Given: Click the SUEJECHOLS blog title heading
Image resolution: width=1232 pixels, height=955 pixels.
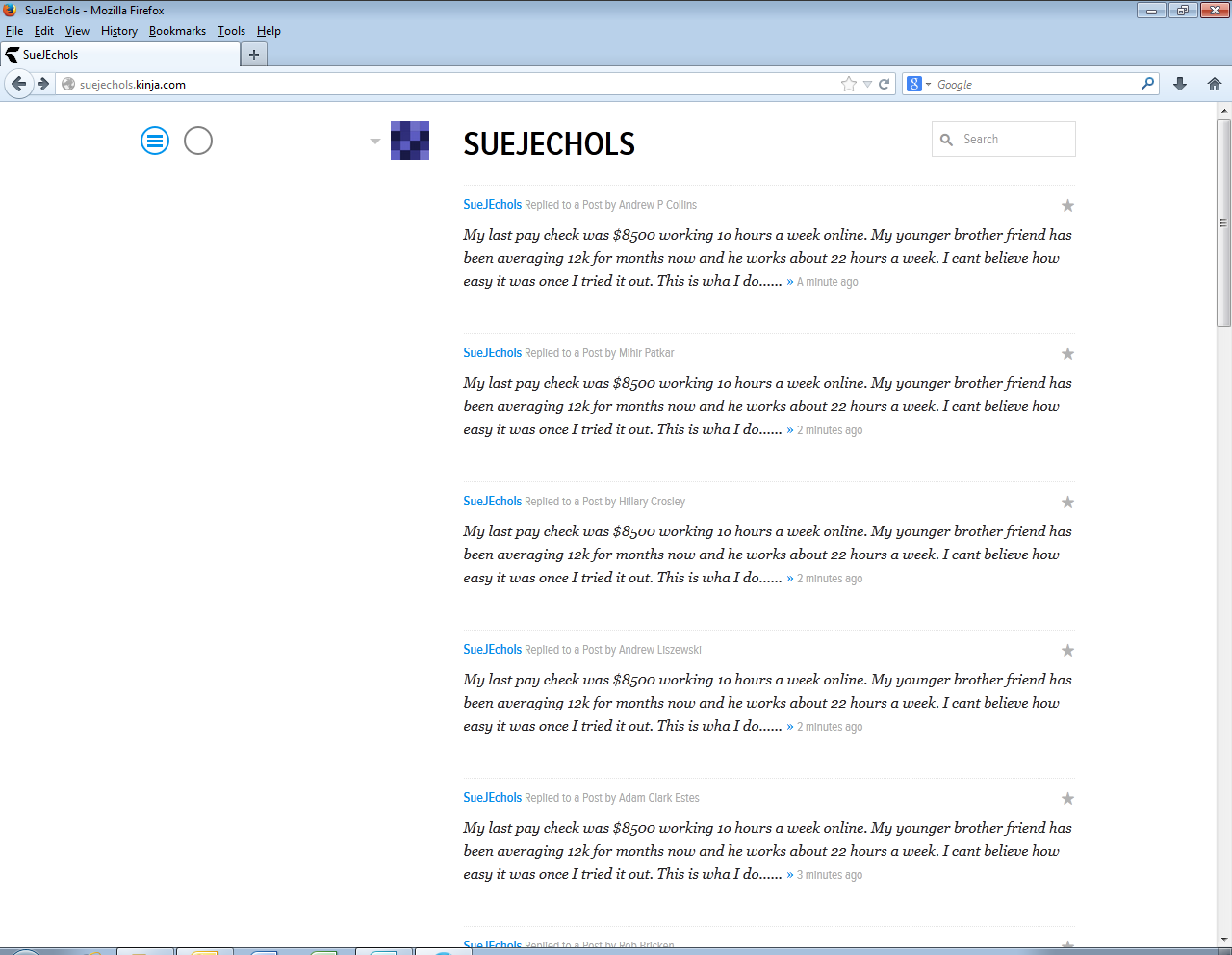Looking at the screenshot, I should point(550,144).
